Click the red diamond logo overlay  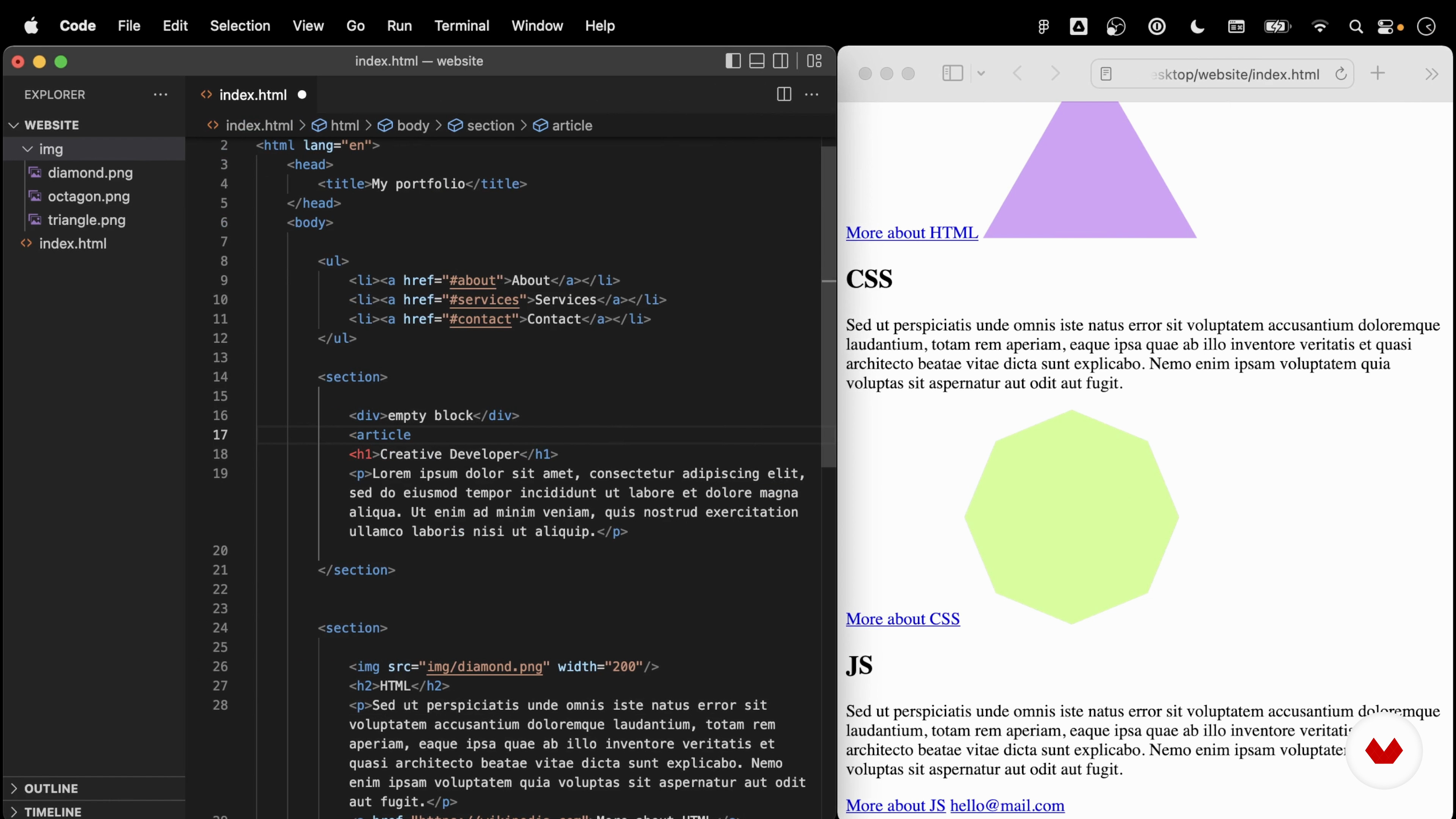point(1384,751)
